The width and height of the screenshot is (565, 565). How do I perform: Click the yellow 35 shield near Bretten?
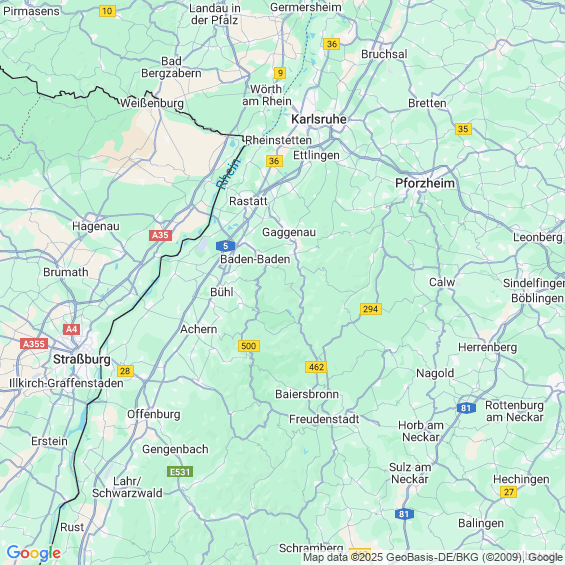tap(463, 129)
